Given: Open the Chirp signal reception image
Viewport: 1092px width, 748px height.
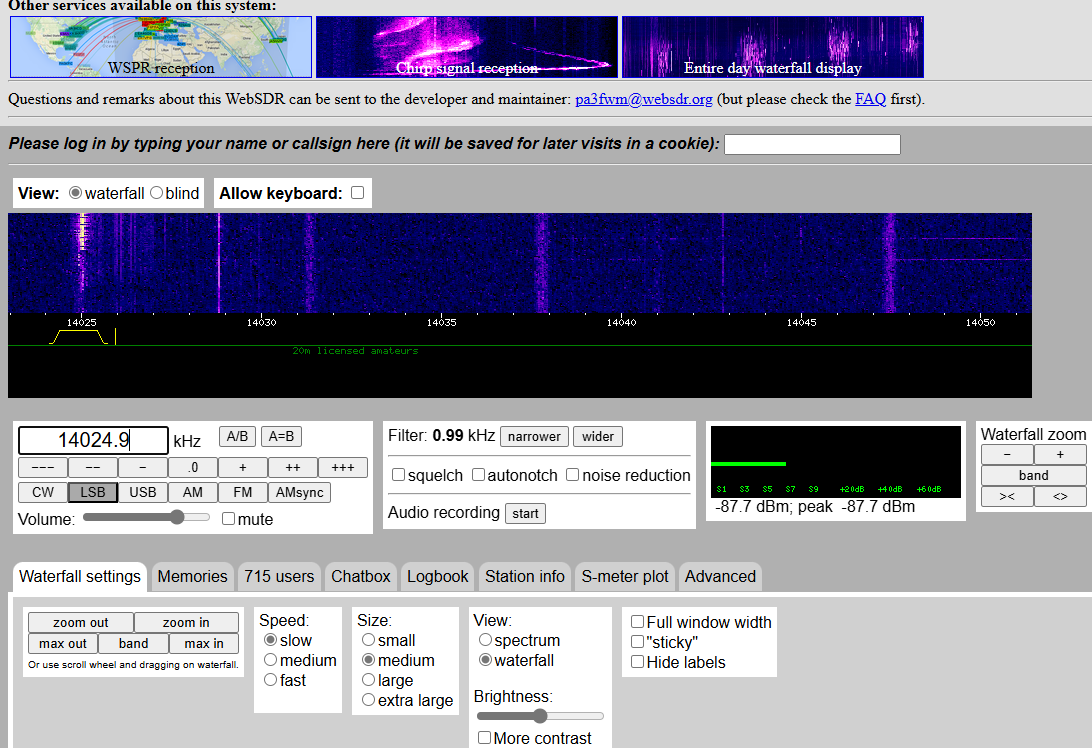Looking at the screenshot, I should click(x=466, y=46).
